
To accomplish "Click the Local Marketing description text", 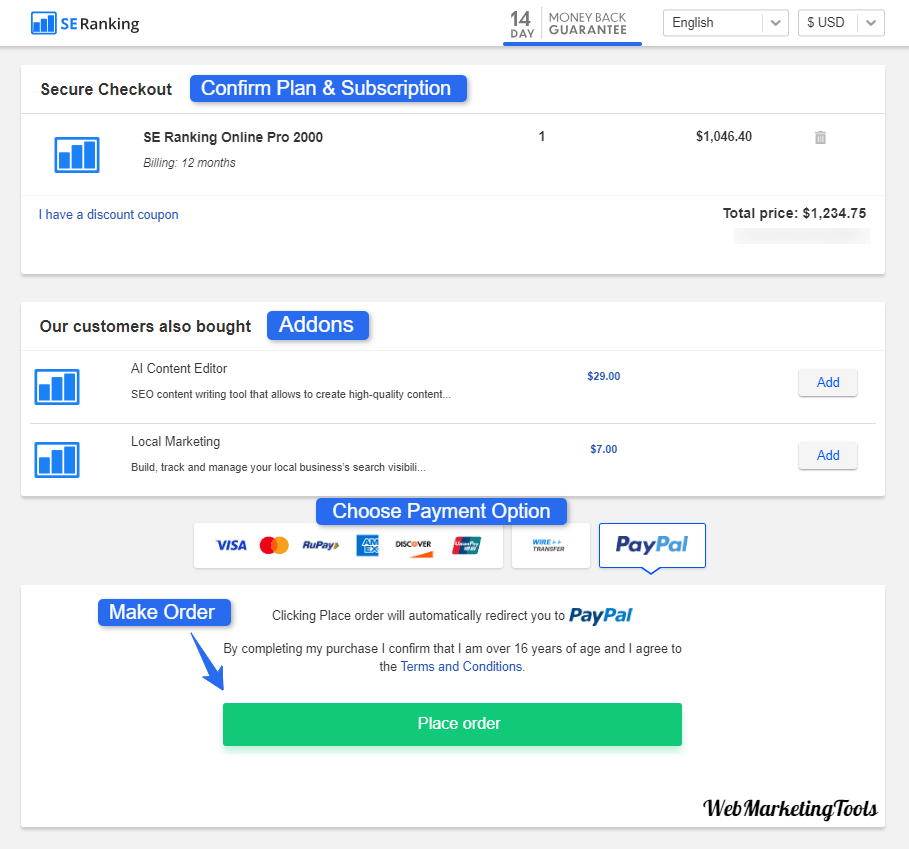I will coord(278,467).
